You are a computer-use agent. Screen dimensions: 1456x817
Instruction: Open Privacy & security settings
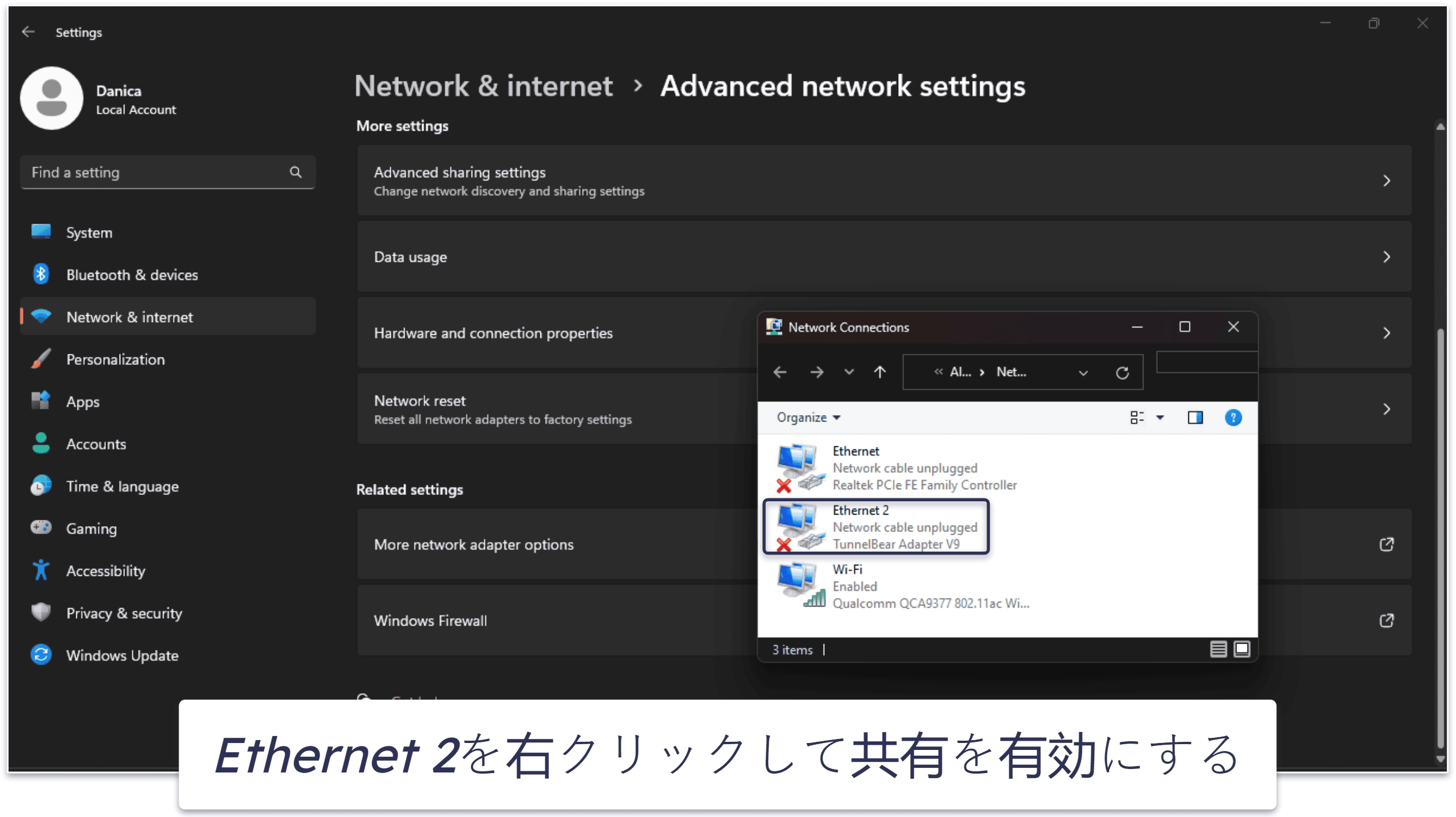click(168, 612)
